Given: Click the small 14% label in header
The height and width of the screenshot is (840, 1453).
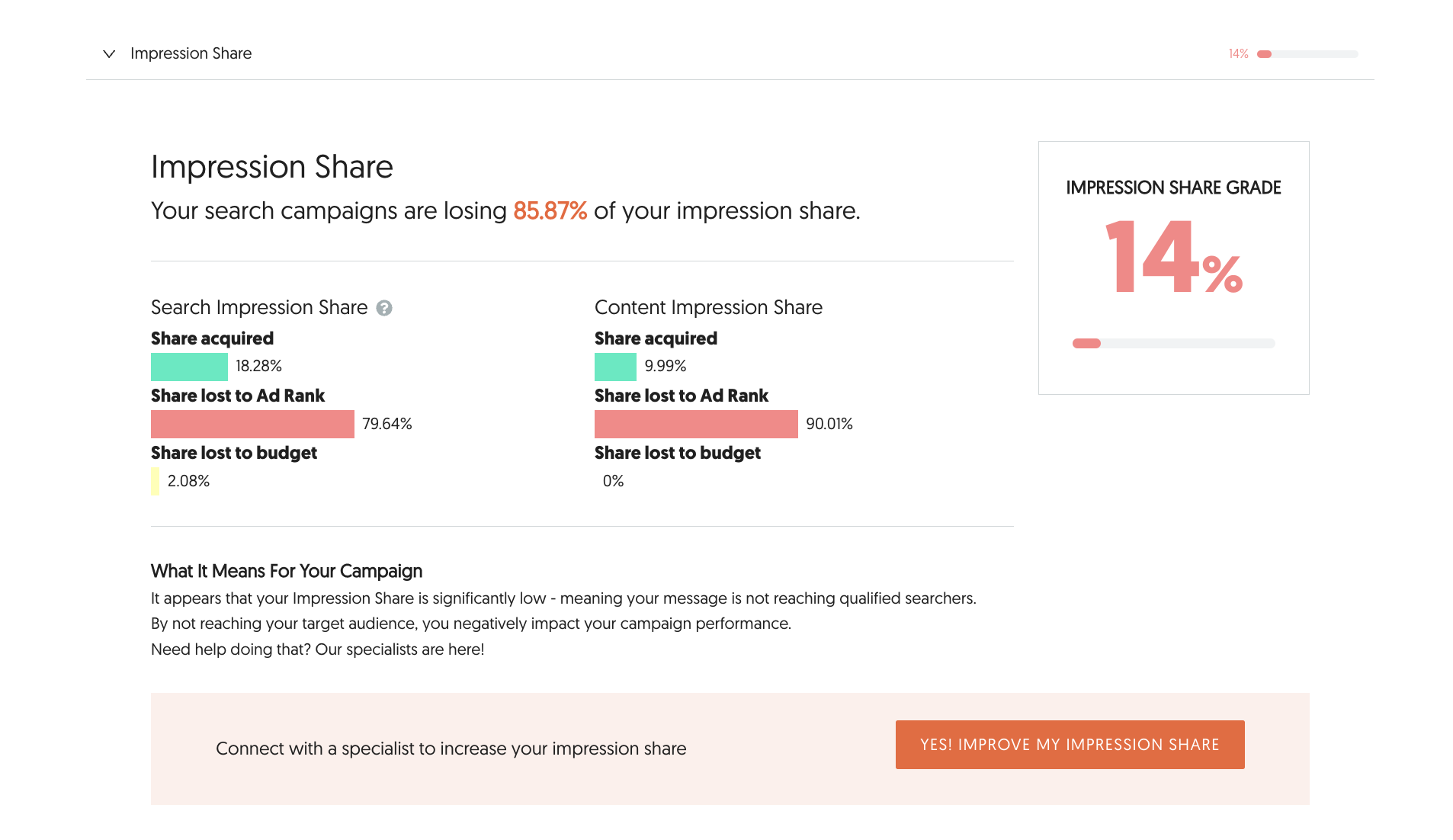Looking at the screenshot, I should [1238, 54].
